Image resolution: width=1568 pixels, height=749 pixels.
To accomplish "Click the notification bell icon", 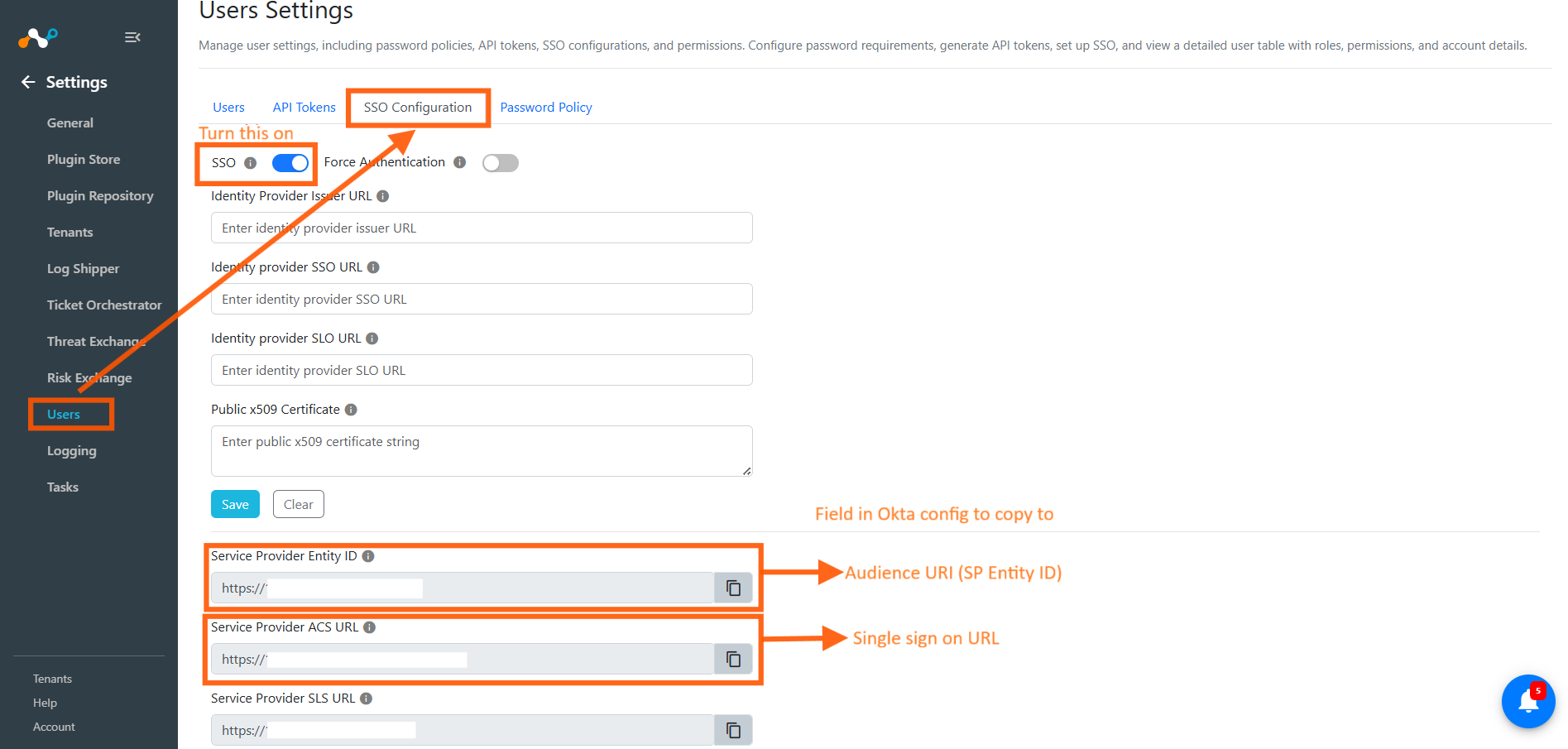I will coord(1527,702).
